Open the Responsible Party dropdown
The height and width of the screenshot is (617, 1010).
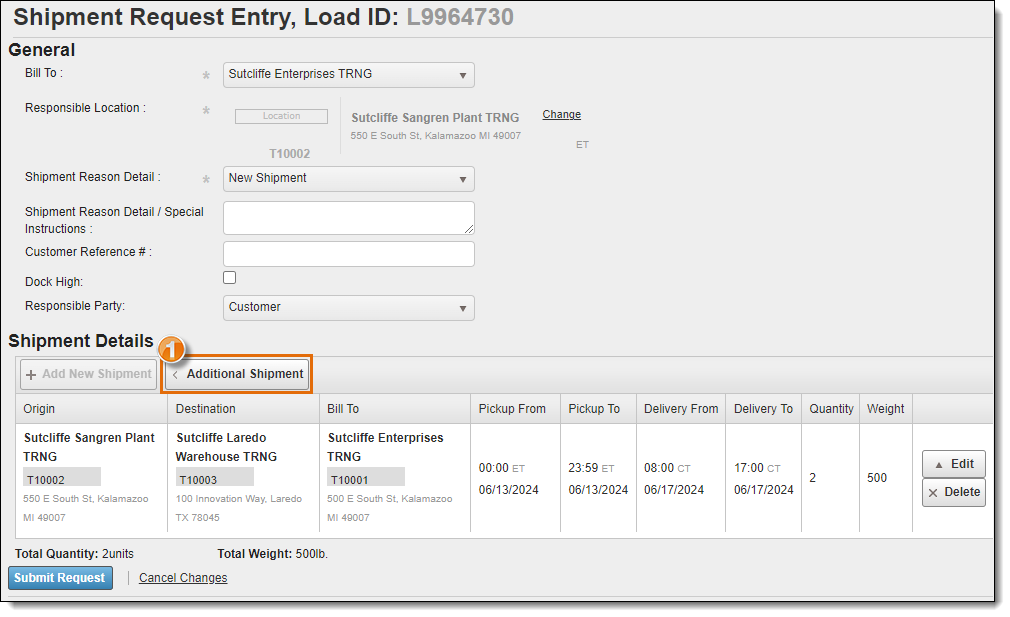(348, 307)
